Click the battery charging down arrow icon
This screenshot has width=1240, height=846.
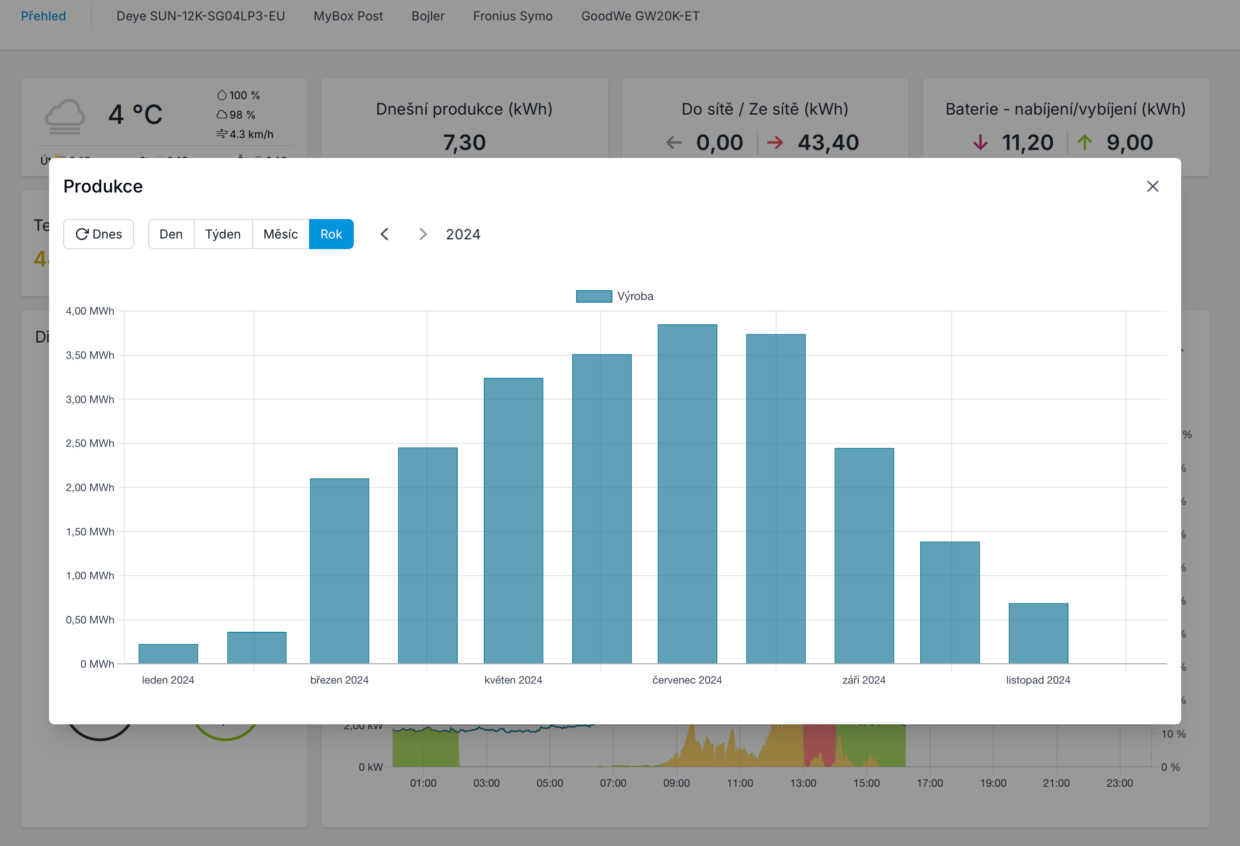tap(980, 143)
